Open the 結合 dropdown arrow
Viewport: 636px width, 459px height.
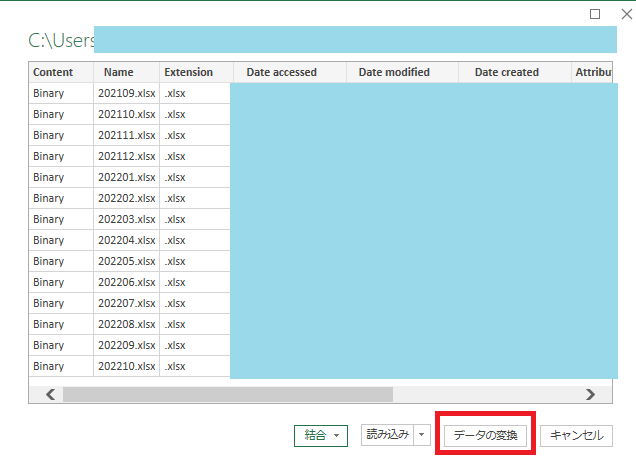[x=336, y=435]
